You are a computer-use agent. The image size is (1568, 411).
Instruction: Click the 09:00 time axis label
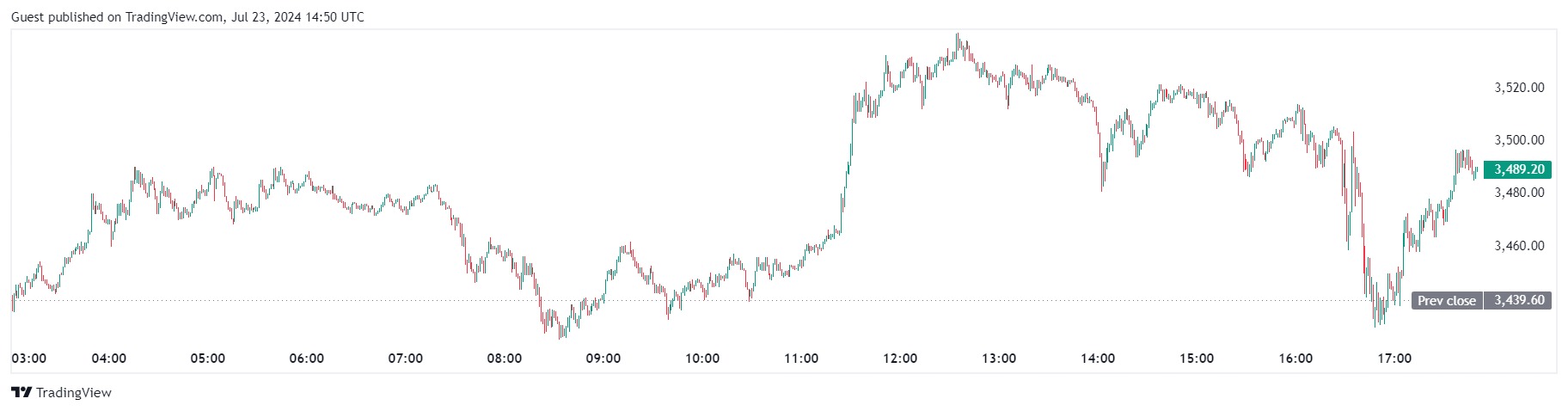603,359
